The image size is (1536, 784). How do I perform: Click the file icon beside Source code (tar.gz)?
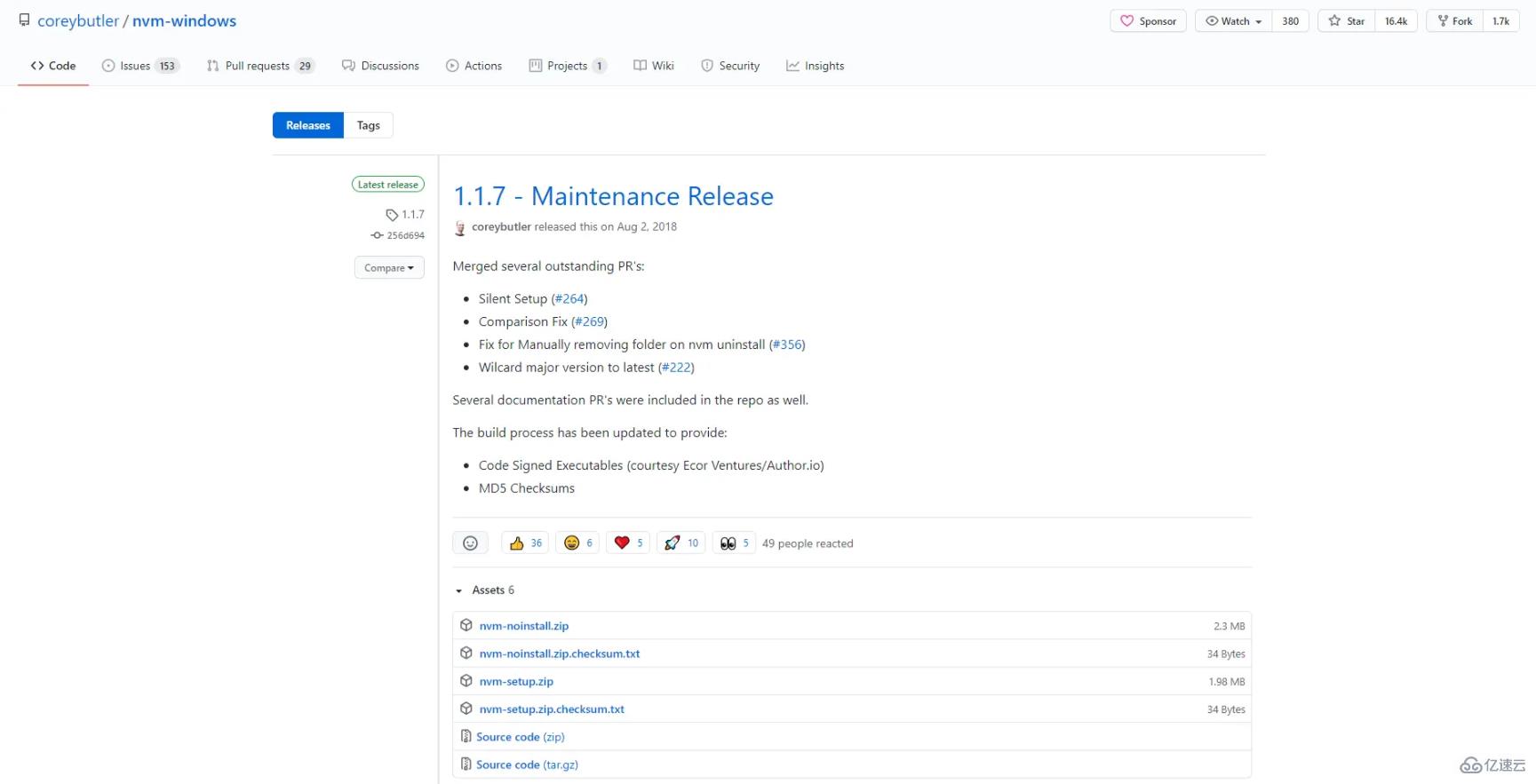click(466, 764)
